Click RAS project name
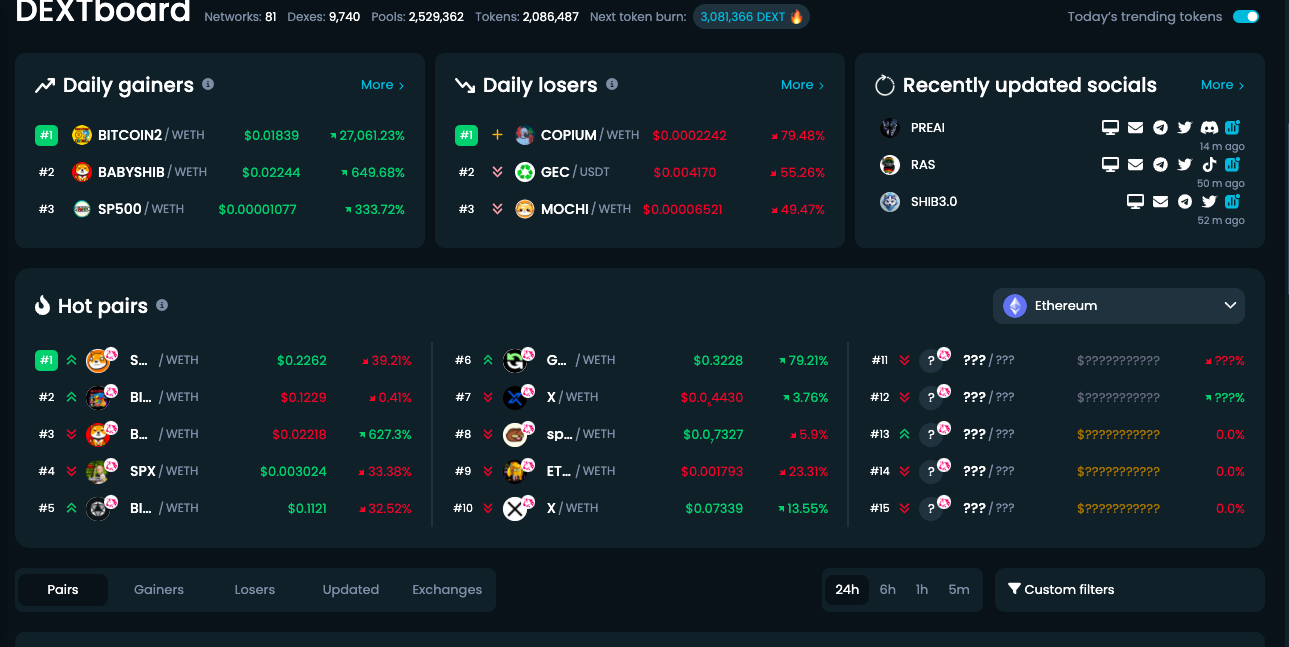The image size is (1289, 647). (923, 165)
